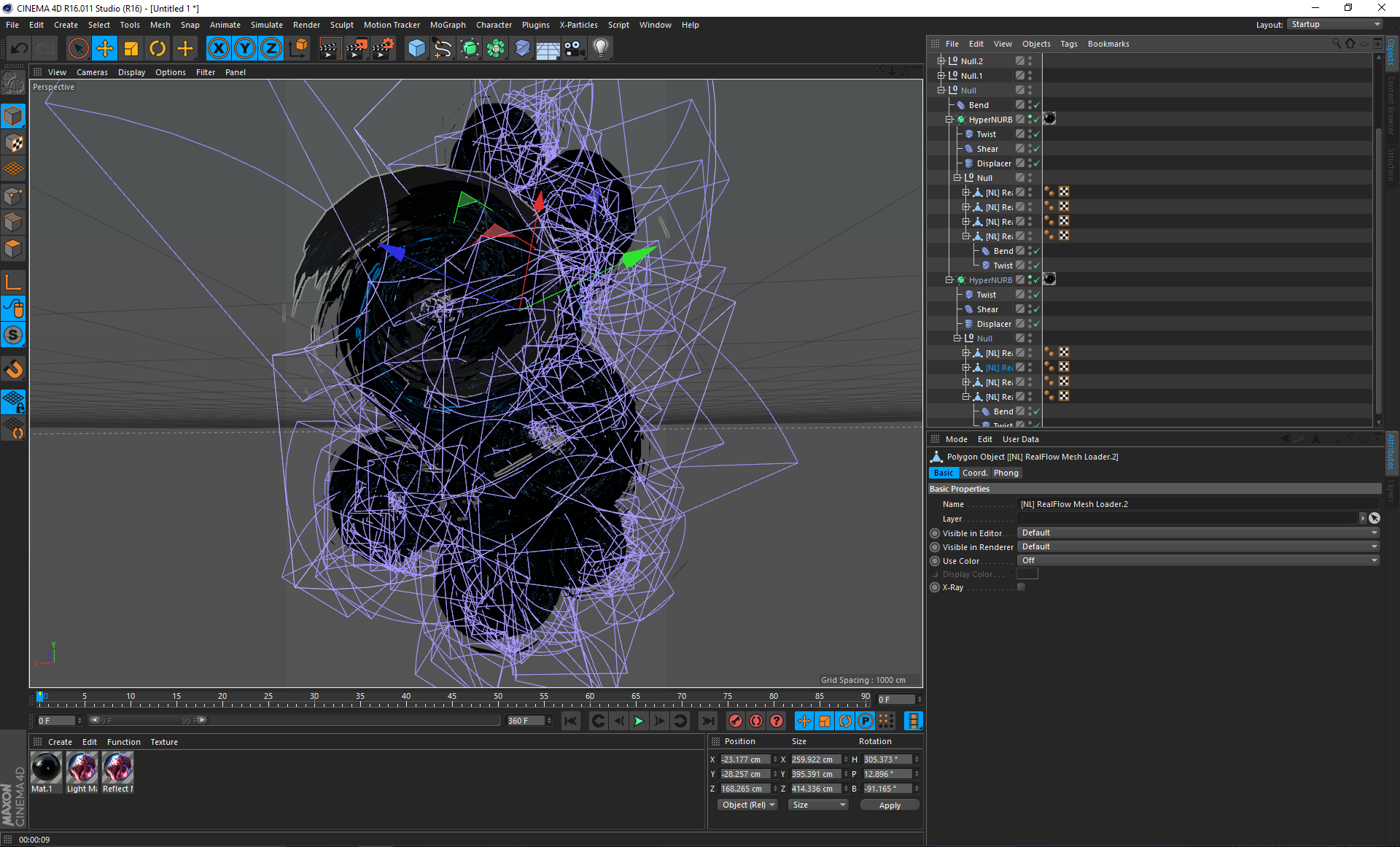This screenshot has height=847, width=1400.
Task: Select the Rotate tool
Action: (157, 49)
